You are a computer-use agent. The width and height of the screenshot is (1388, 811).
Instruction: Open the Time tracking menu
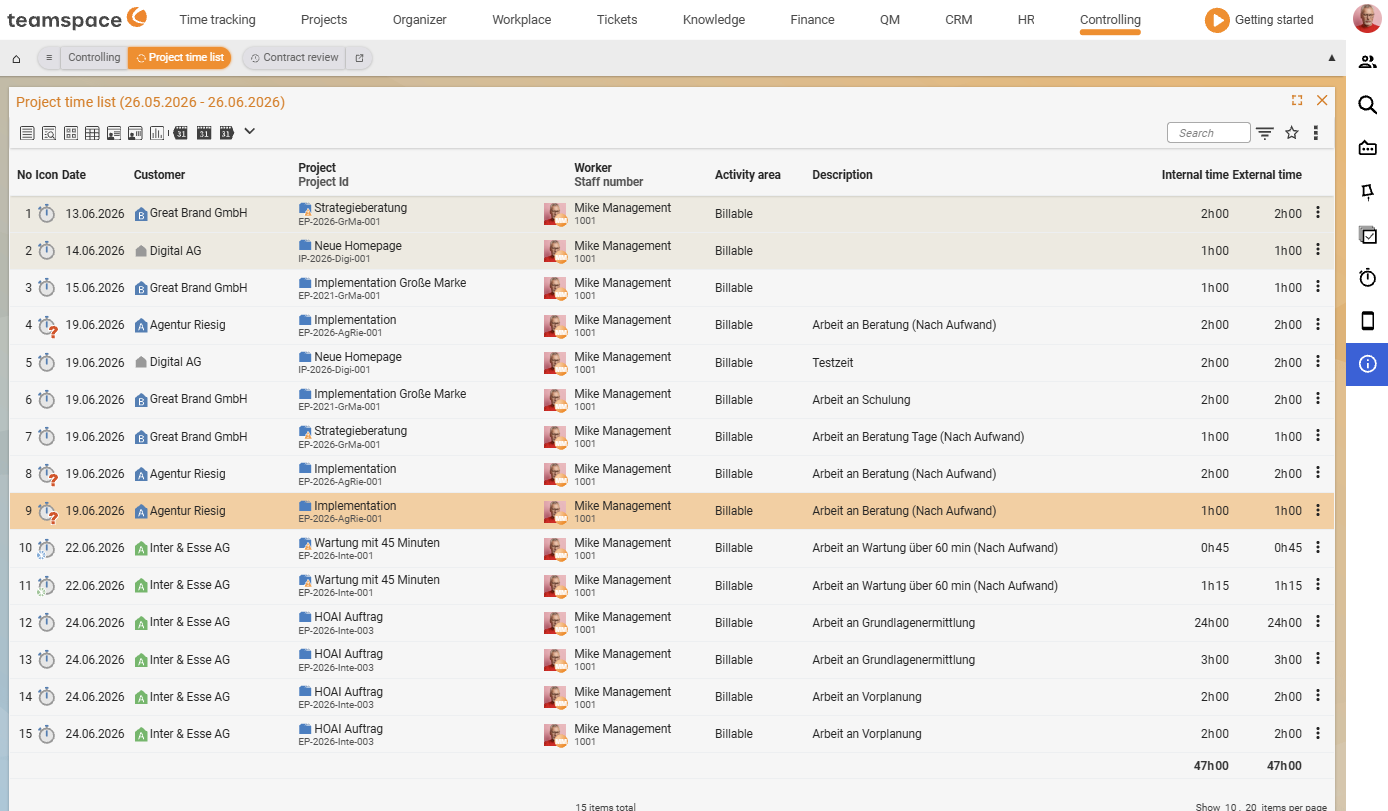coord(217,20)
